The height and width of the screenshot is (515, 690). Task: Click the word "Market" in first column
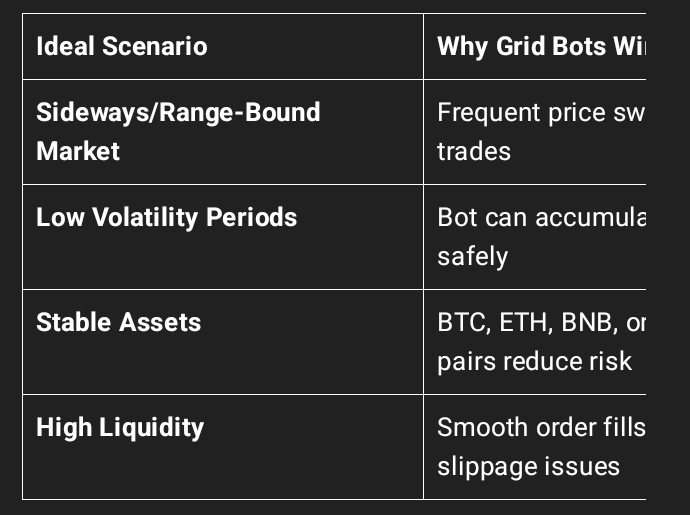tap(78, 151)
